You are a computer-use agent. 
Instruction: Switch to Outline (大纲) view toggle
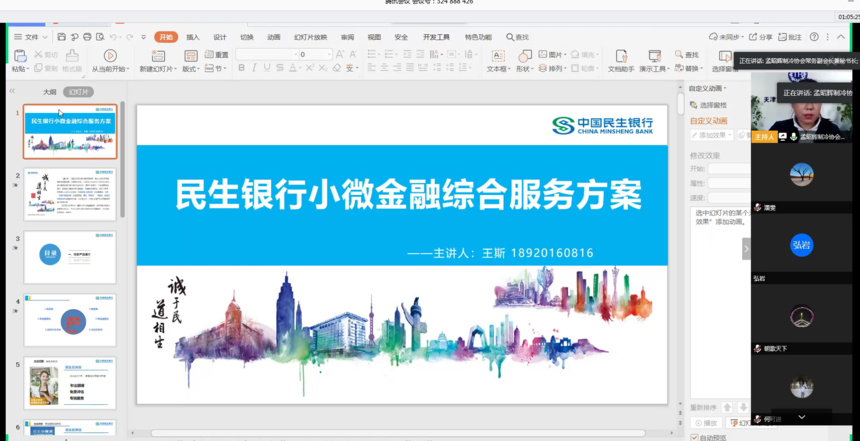point(50,92)
